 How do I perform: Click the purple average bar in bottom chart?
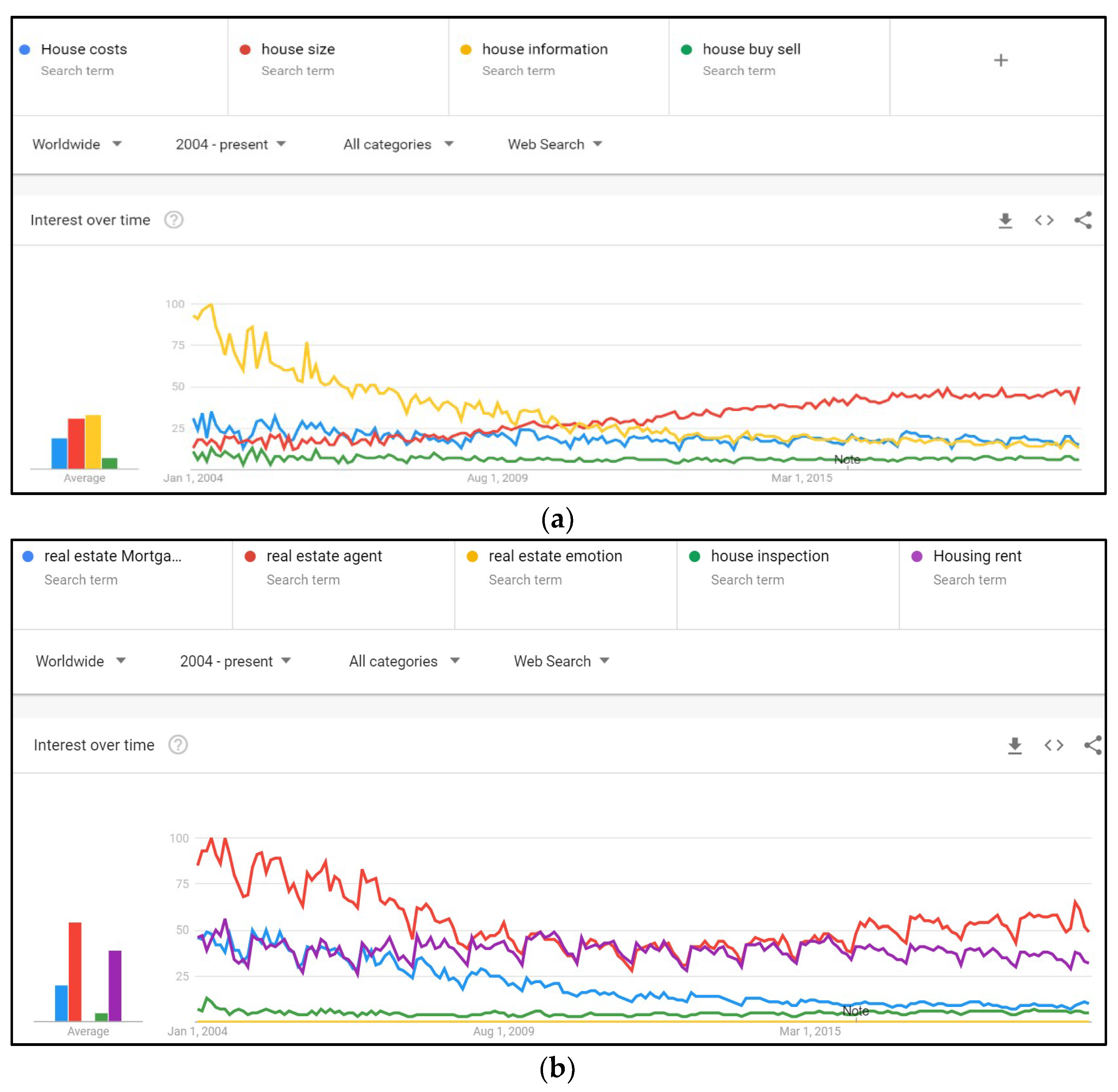115,986
